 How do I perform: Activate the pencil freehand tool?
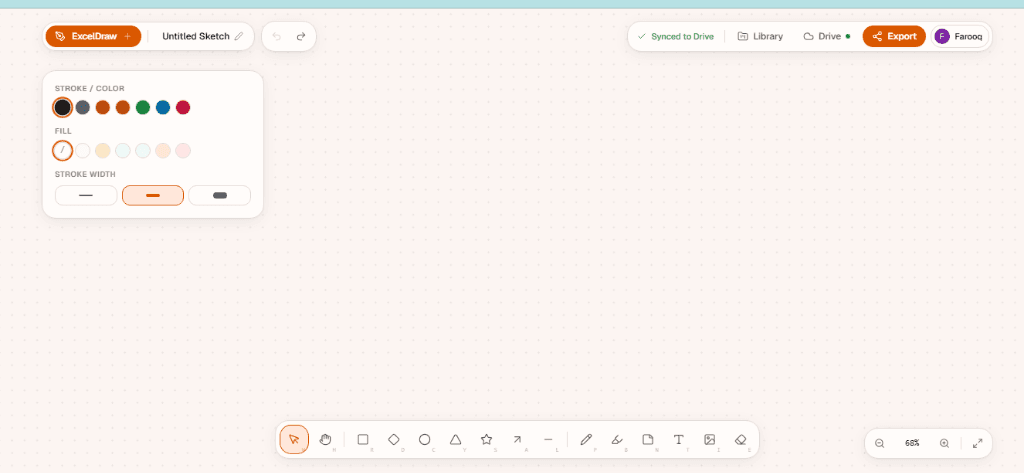(x=586, y=440)
